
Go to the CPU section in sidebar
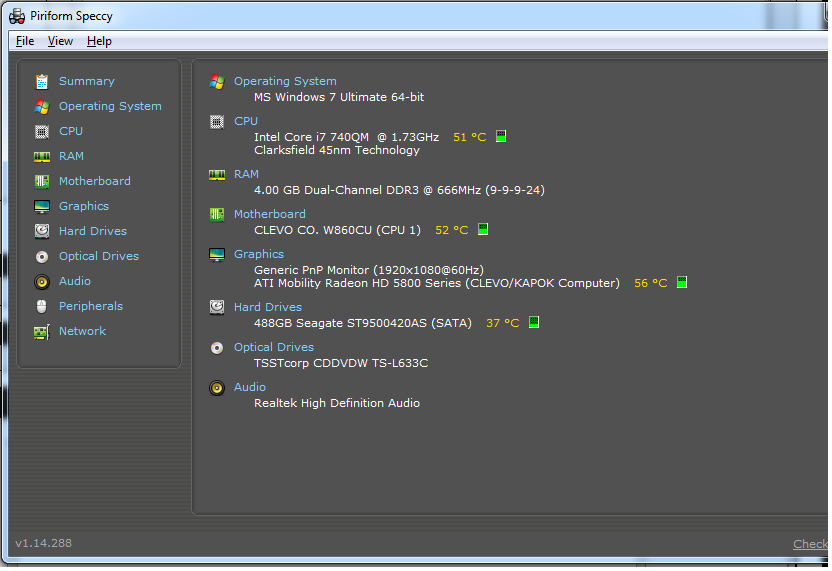point(71,131)
